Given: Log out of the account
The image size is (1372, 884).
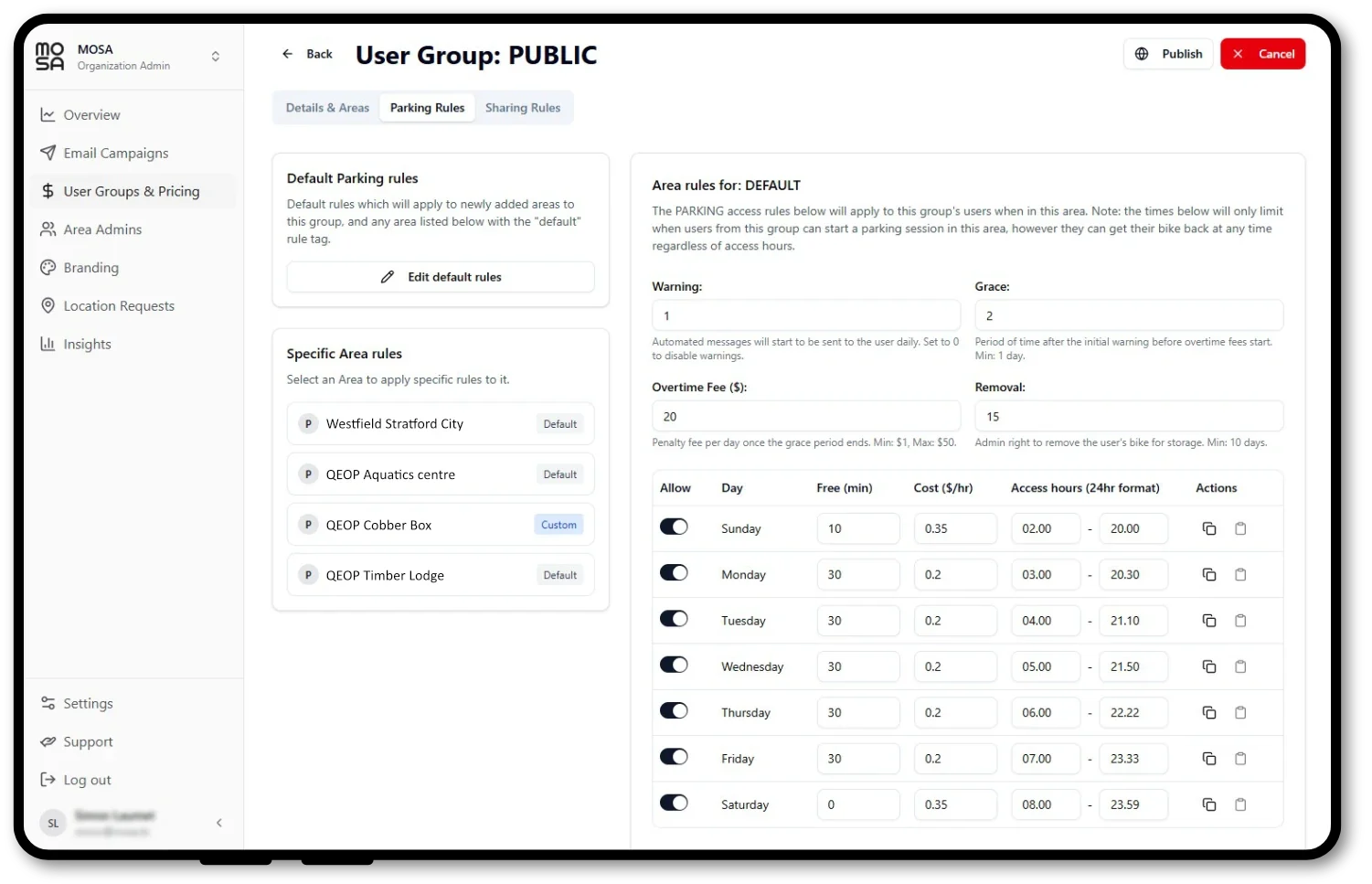Looking at the screenshot, I should 133,781.
